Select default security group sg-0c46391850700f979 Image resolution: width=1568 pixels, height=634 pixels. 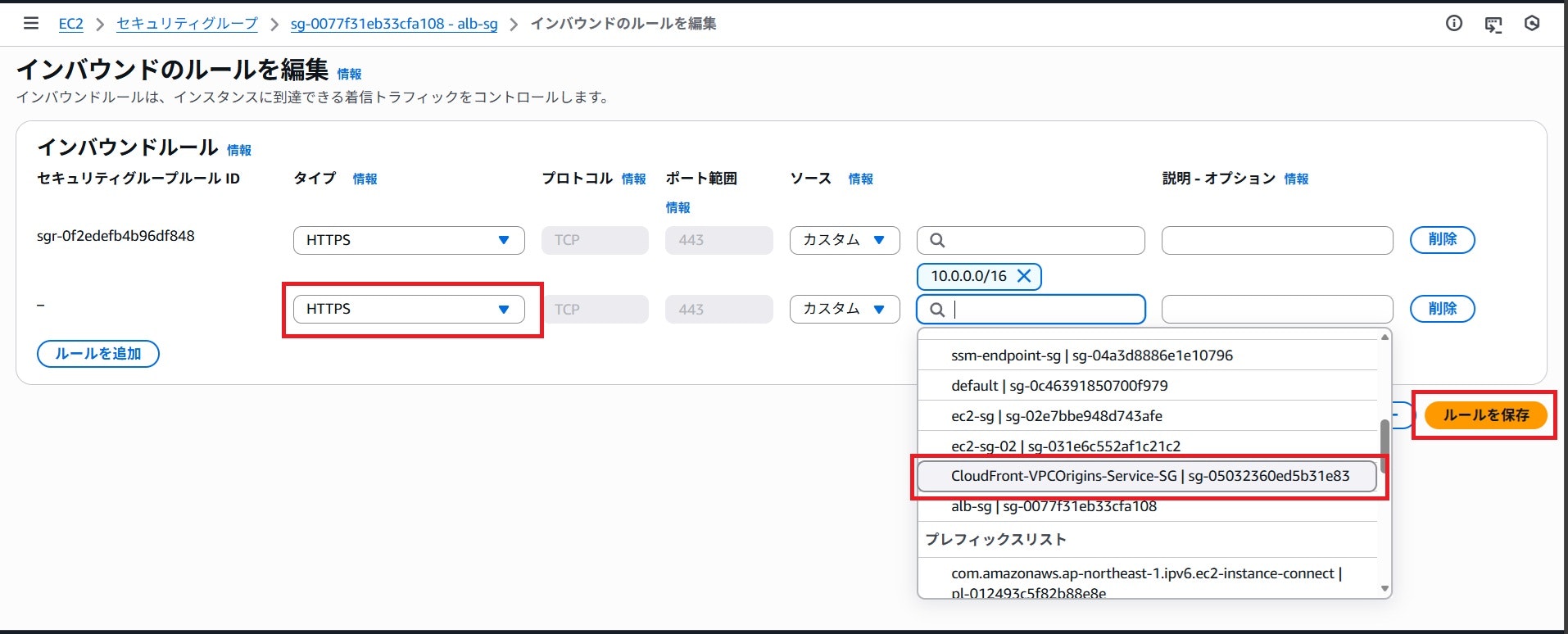tap(1148, 386)
